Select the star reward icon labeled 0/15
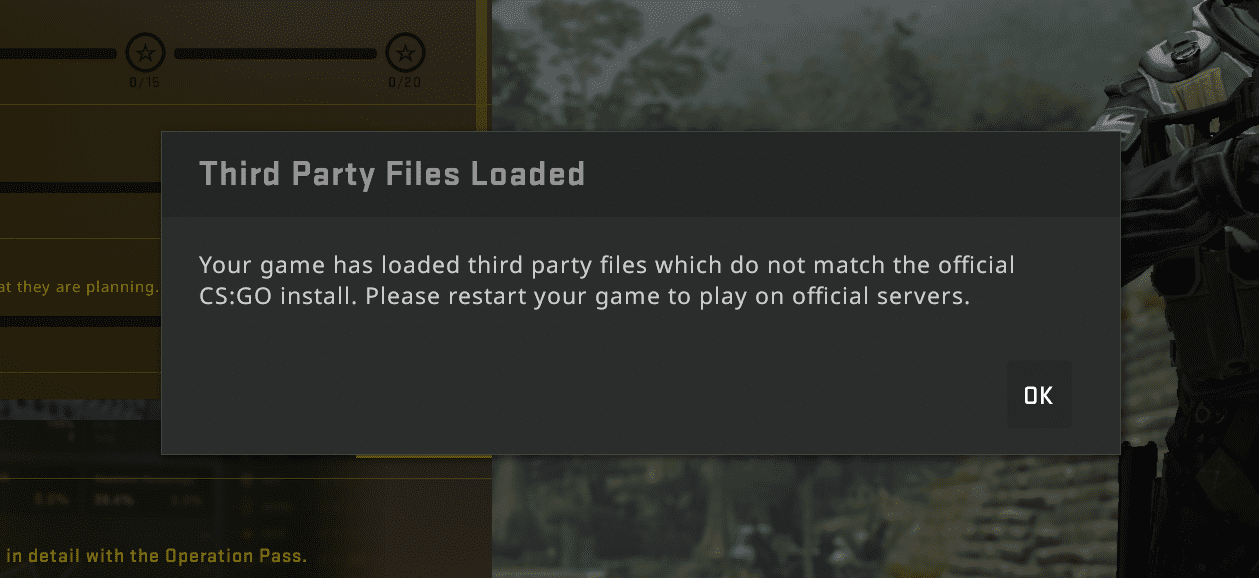The image size is (1259, 578). (145, 53)
